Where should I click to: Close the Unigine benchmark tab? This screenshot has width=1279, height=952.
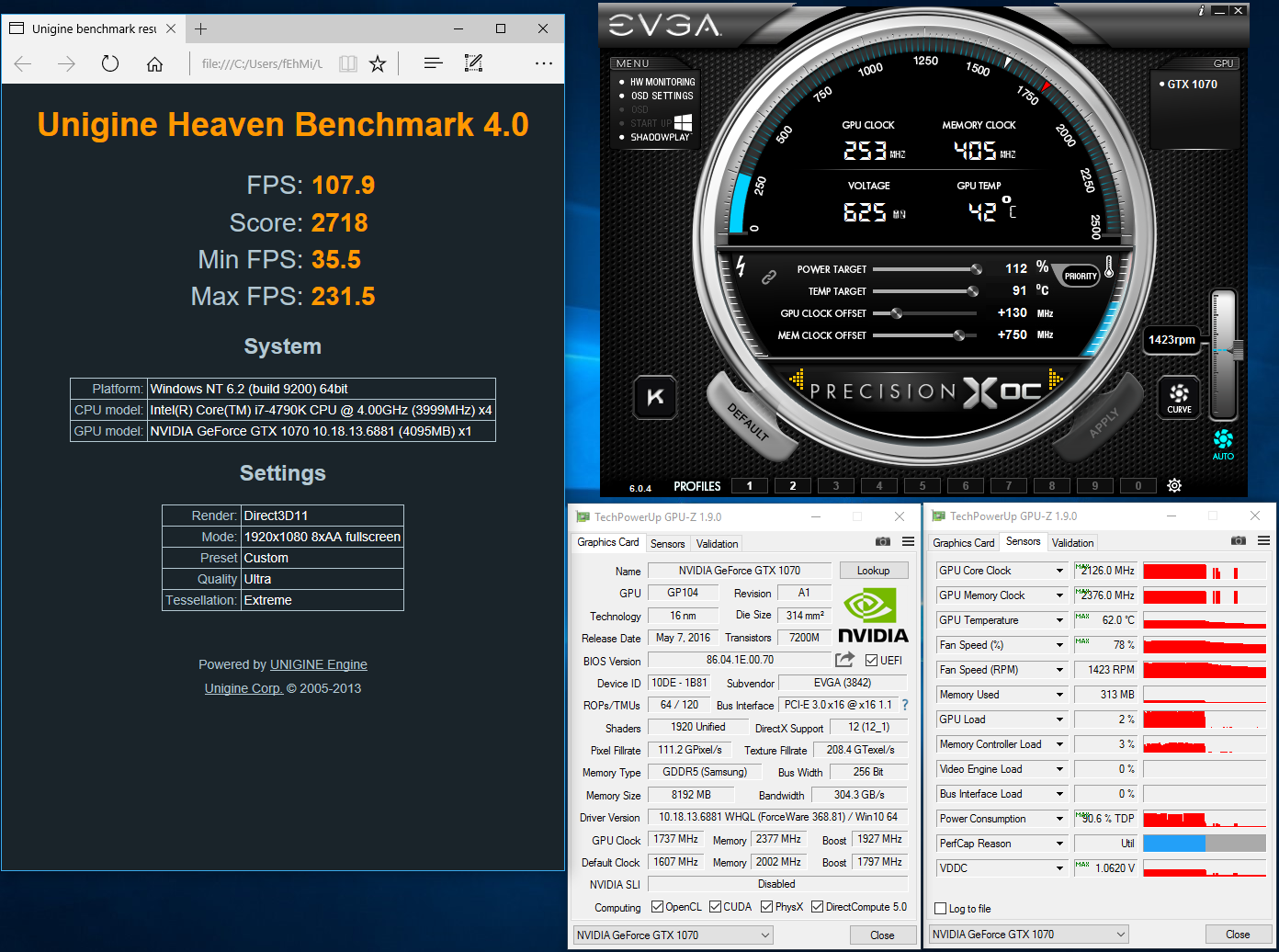[x=171, y=28]
